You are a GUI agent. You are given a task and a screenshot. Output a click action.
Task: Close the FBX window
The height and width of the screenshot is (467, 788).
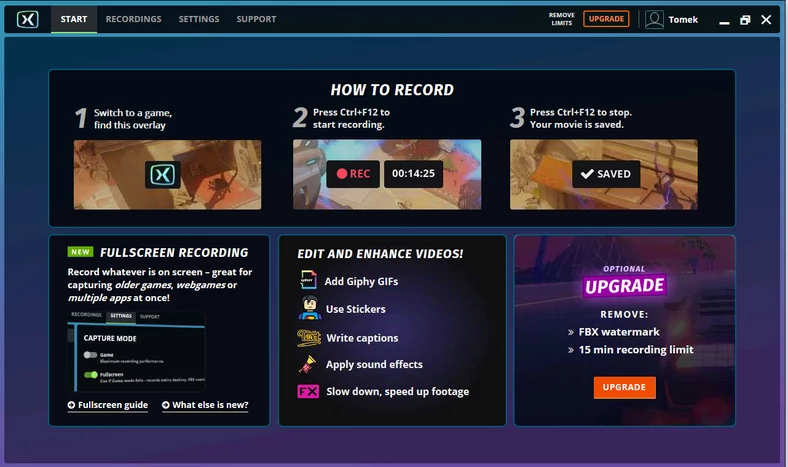(x=766, y=20)
